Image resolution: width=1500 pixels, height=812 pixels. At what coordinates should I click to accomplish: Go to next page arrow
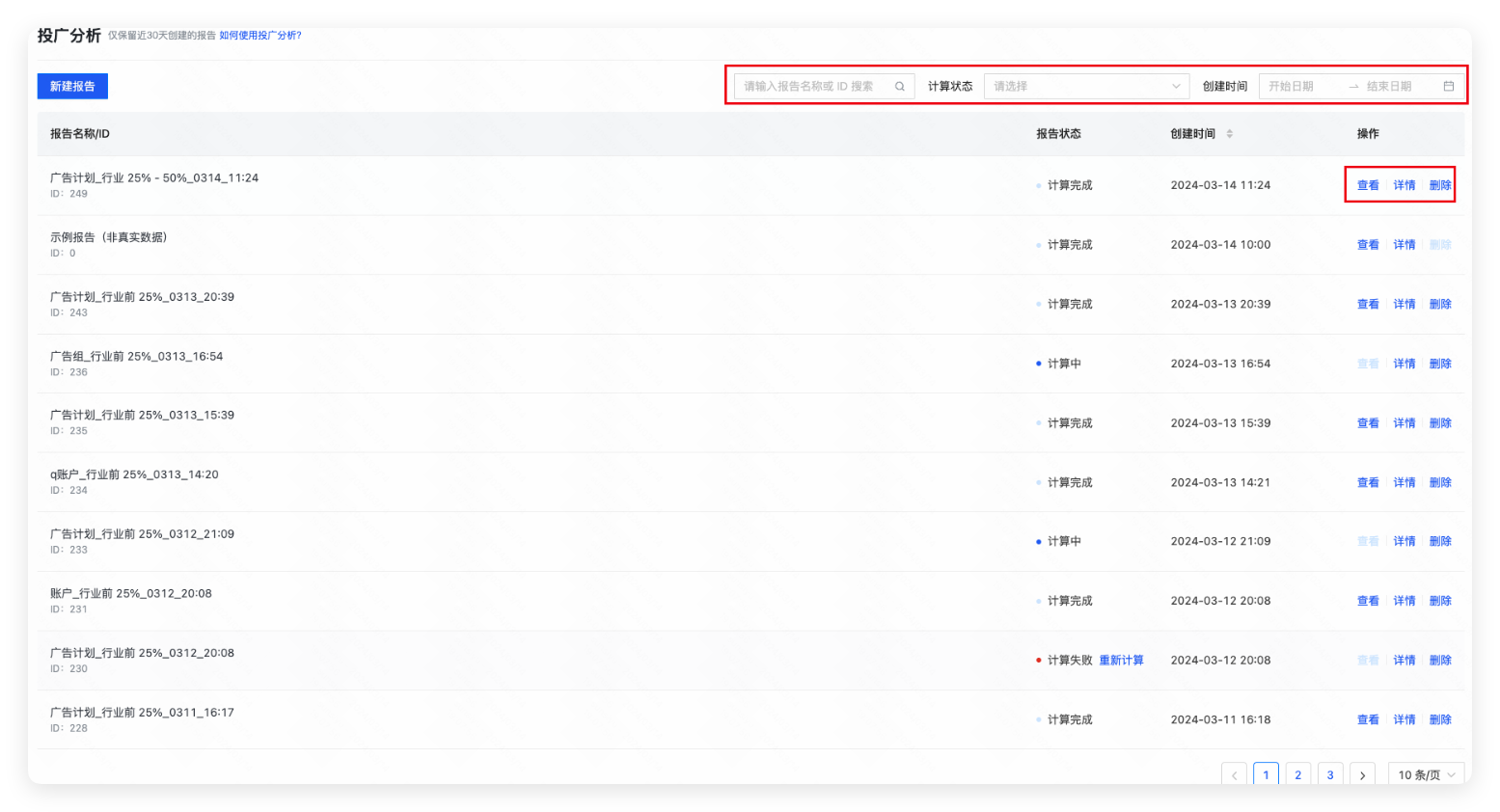pyautogui.click(x=1362, y=774)
